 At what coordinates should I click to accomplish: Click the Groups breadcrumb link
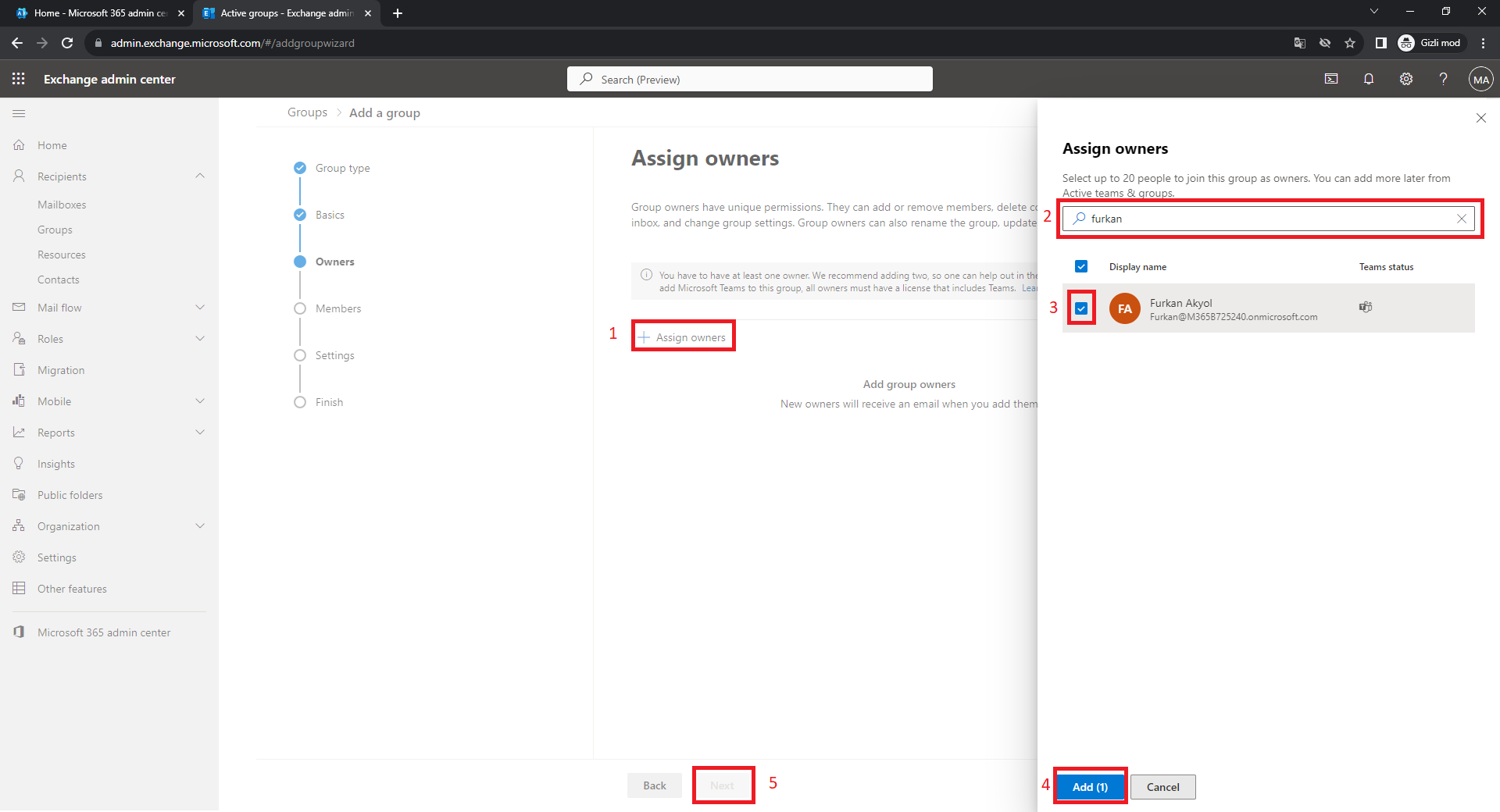click(x=307, y=112)
